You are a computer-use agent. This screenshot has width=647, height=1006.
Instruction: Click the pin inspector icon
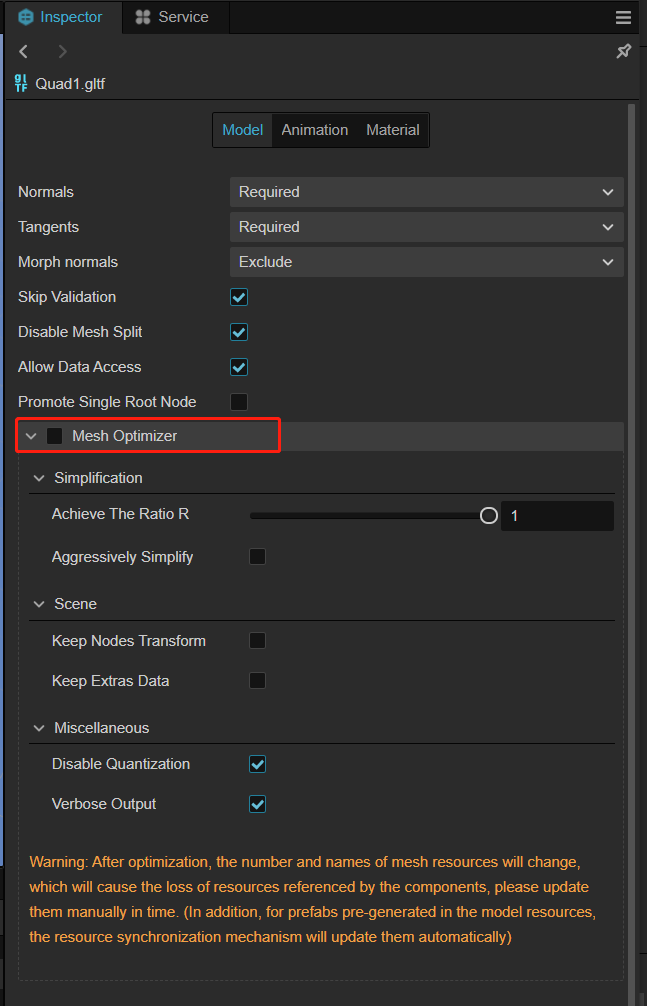click(623, 51)
